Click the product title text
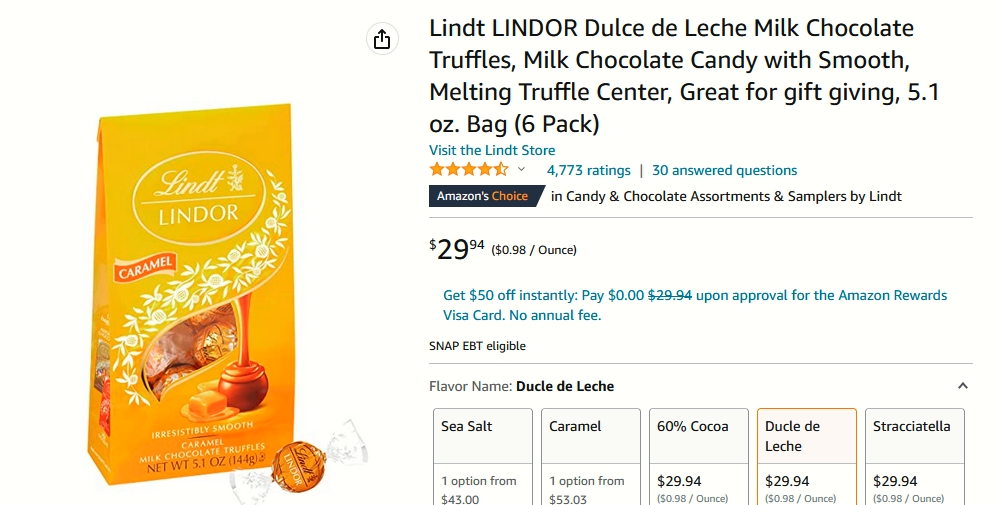The width and height of the screenshot is (996, 505). [x=684, y=76]
